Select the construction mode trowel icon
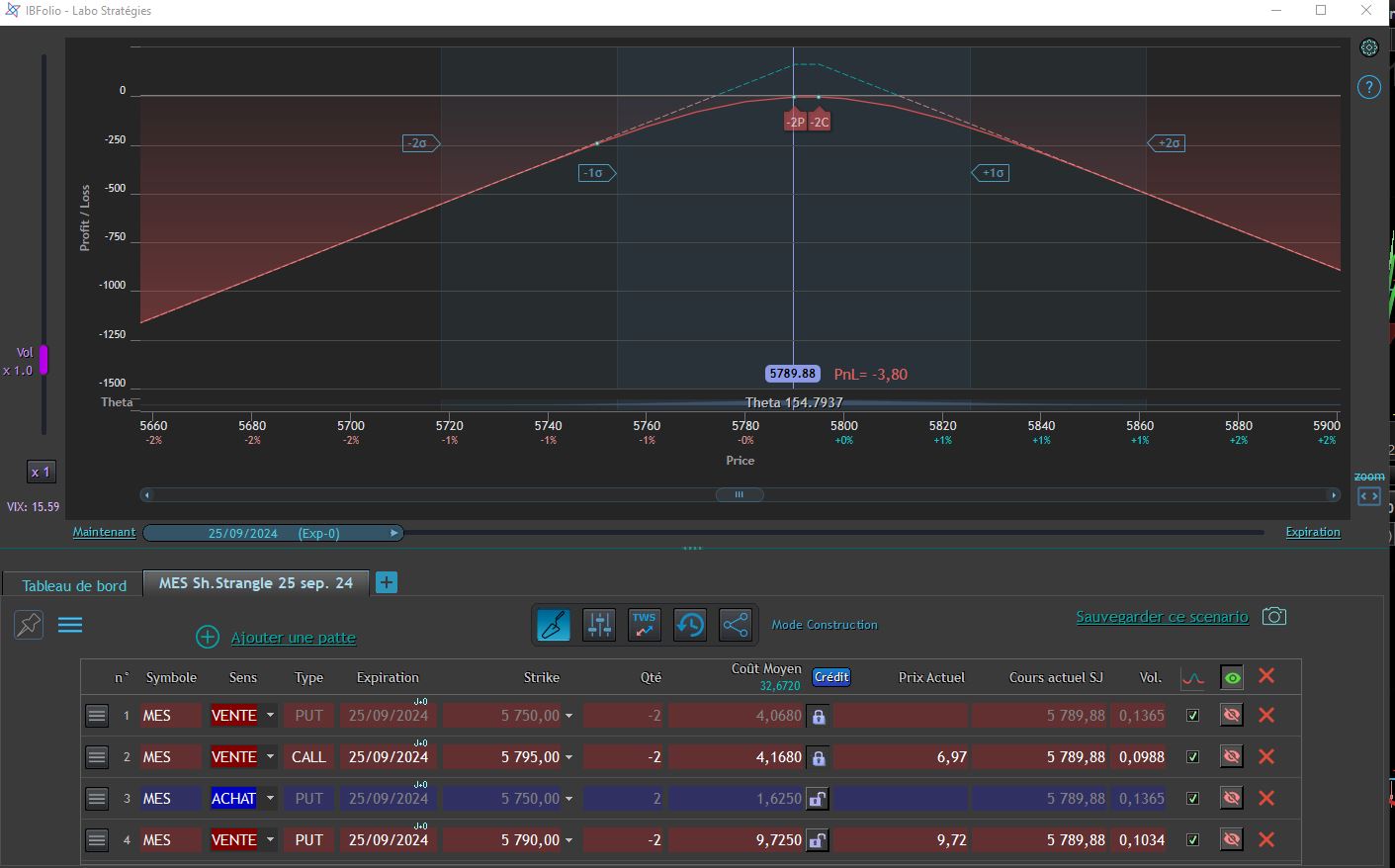The image size is (1395, 868). pyautogui.click(x=554, y=625)
